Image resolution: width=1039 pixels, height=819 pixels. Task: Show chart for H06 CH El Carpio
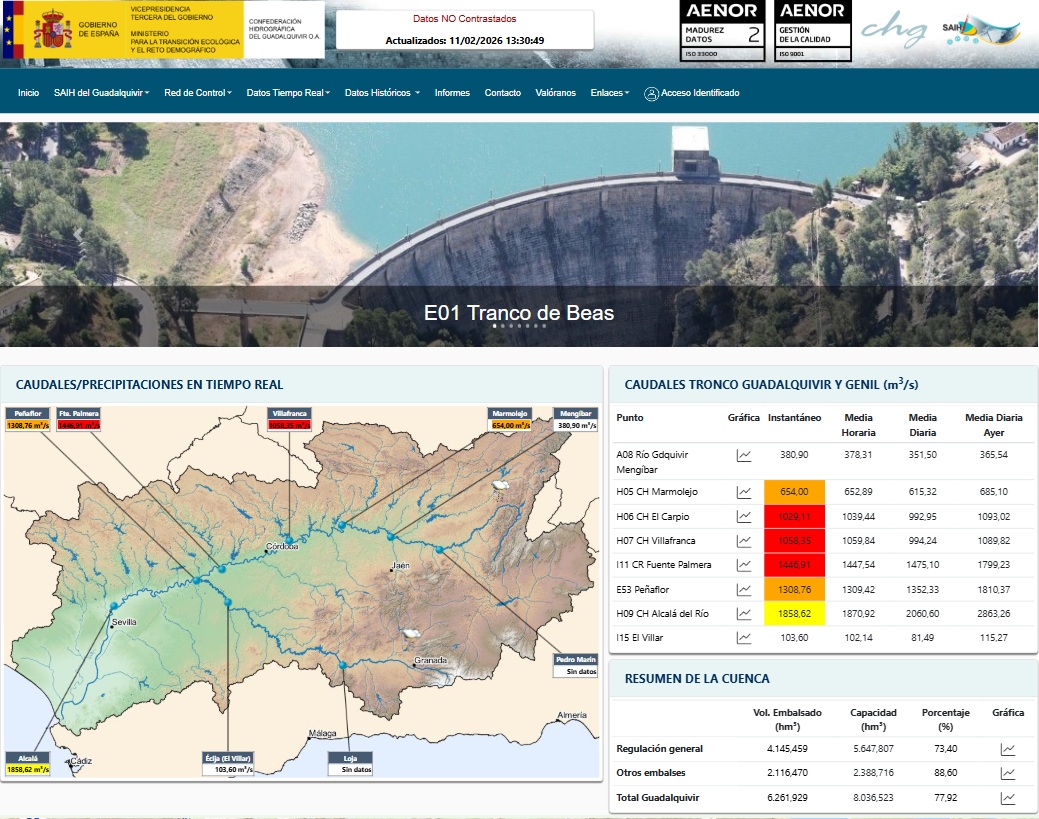(743, 517)
